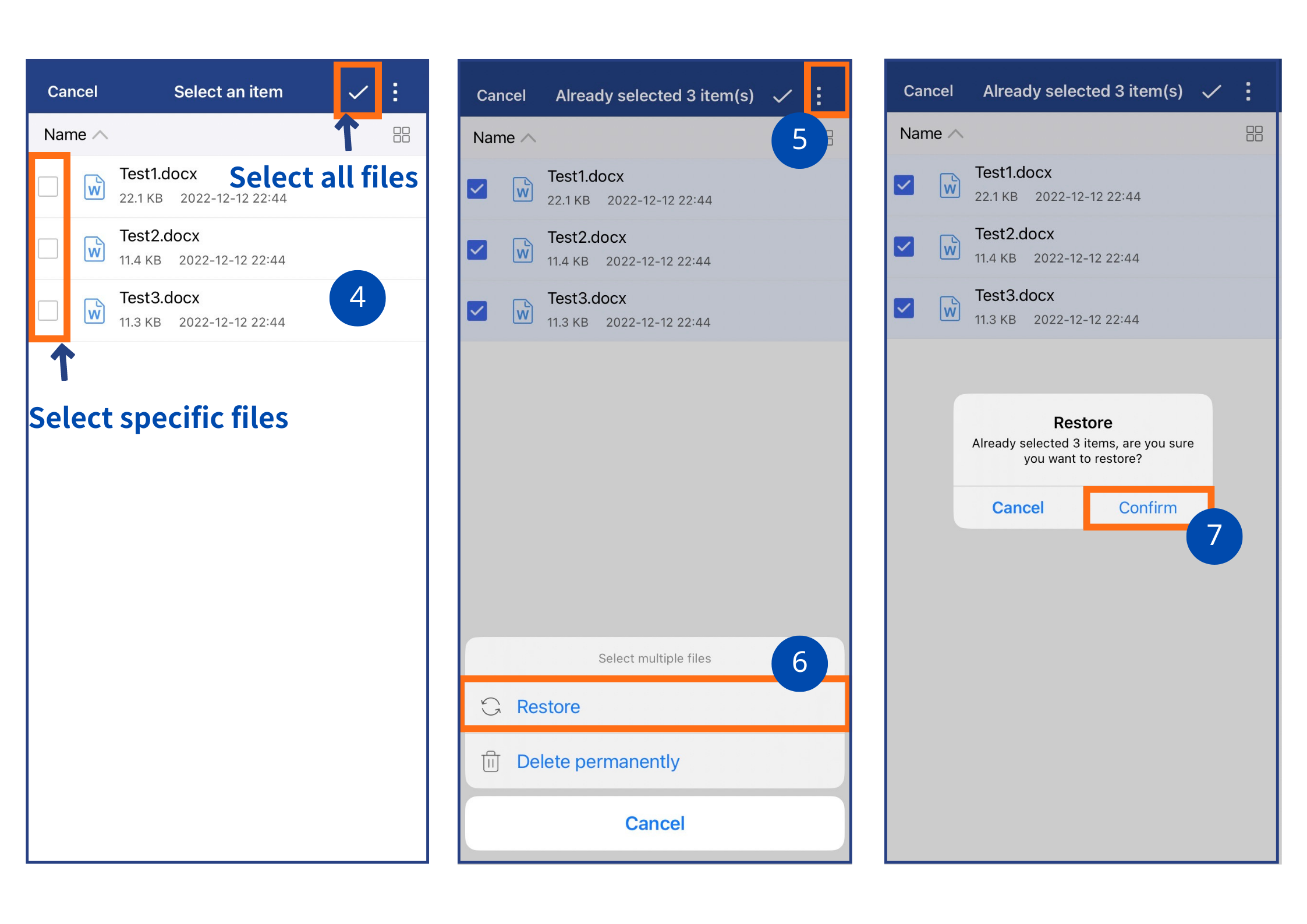The height and width of the screenshot is (924, 1307).
Task: Tap the Test2.docx file name in middle screen
Action: point(586,238)
